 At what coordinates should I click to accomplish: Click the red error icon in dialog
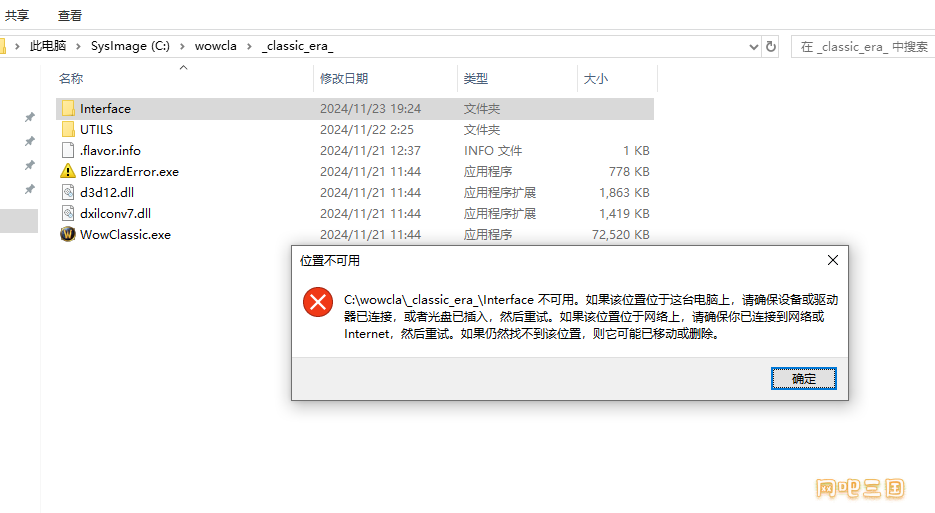pyautogui.click(x=318, y=302)
